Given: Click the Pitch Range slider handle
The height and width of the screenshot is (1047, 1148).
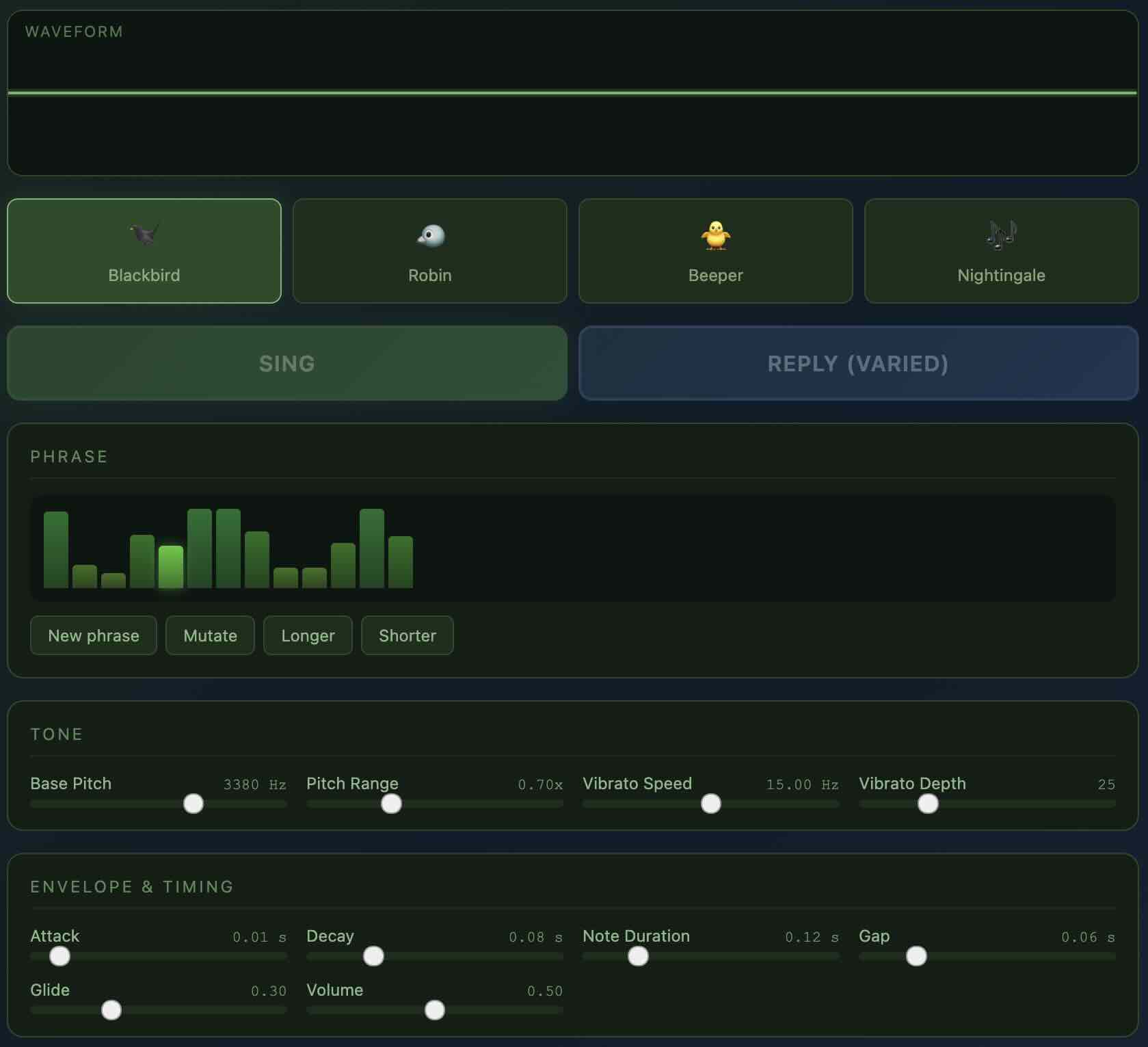Looking at the screenshot, I should click(391, 804).
